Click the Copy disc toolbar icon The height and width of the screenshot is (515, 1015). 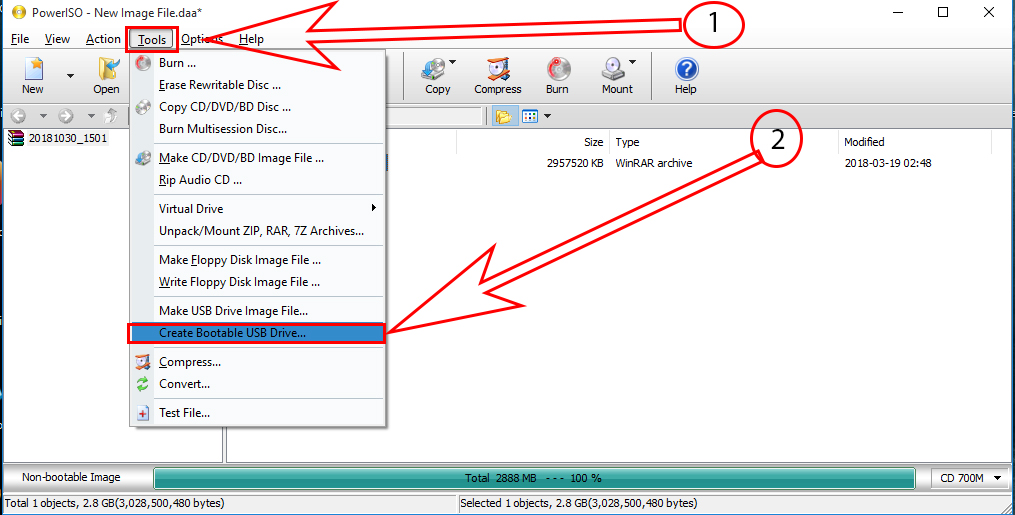click(x=437, y=74)
